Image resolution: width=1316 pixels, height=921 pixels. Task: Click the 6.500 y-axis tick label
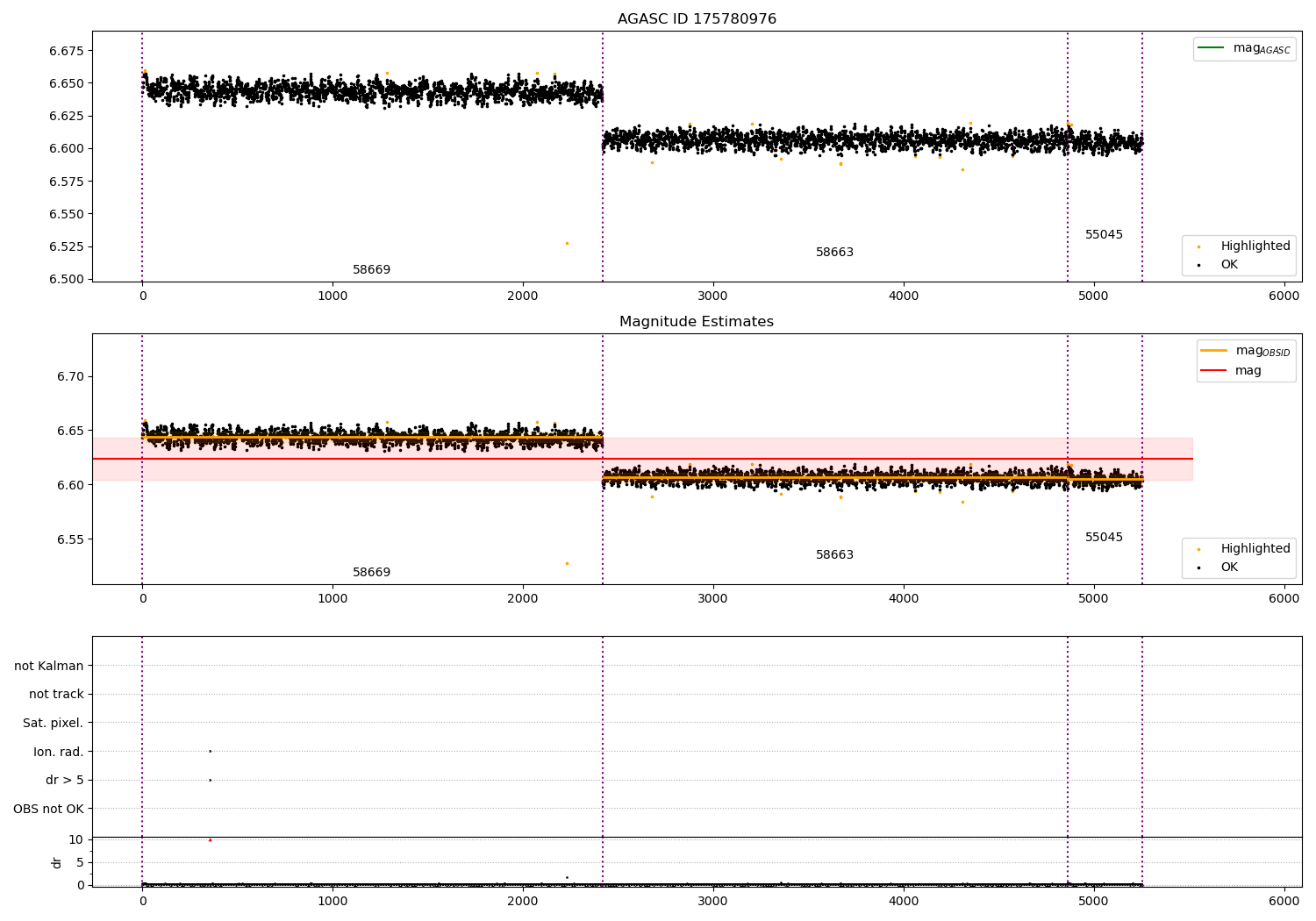coord(66,279)
